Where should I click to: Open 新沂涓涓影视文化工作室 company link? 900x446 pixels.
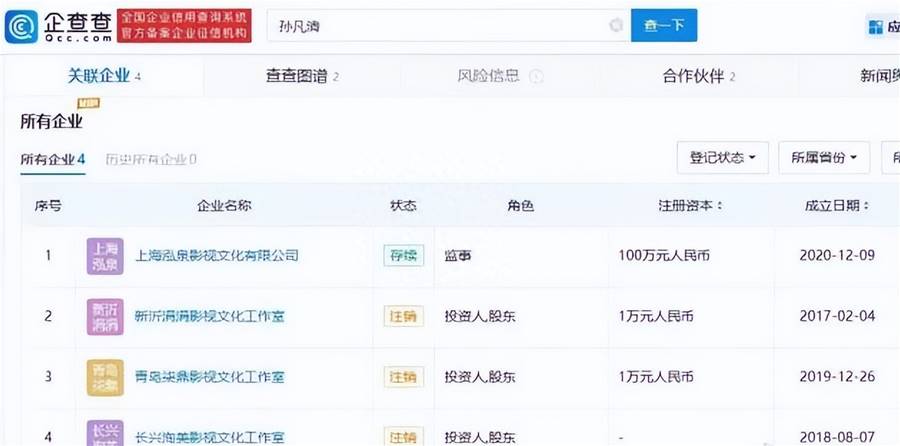tap(210, 316)
